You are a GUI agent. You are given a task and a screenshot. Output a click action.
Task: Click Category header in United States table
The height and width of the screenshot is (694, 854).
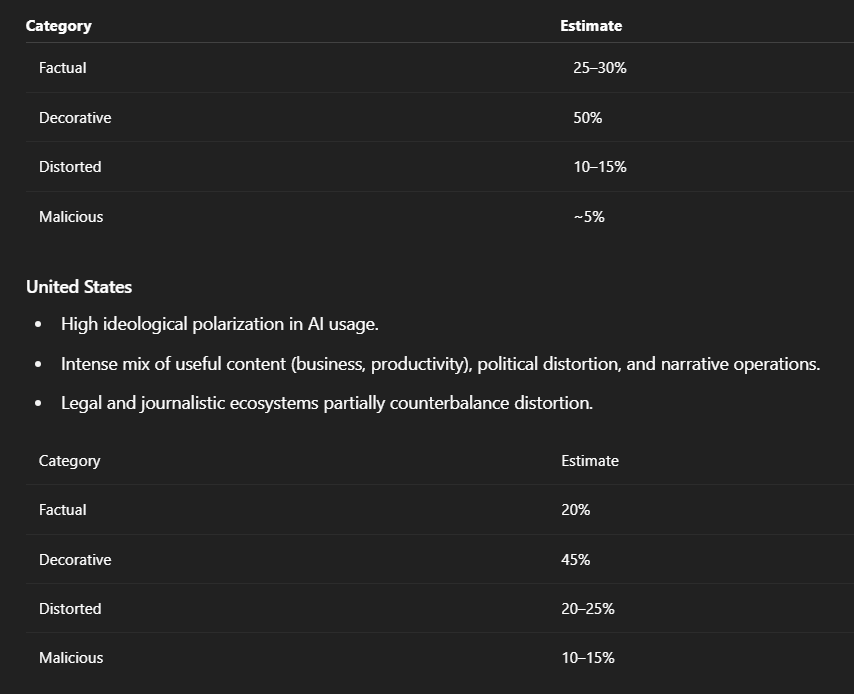(70, 461)
